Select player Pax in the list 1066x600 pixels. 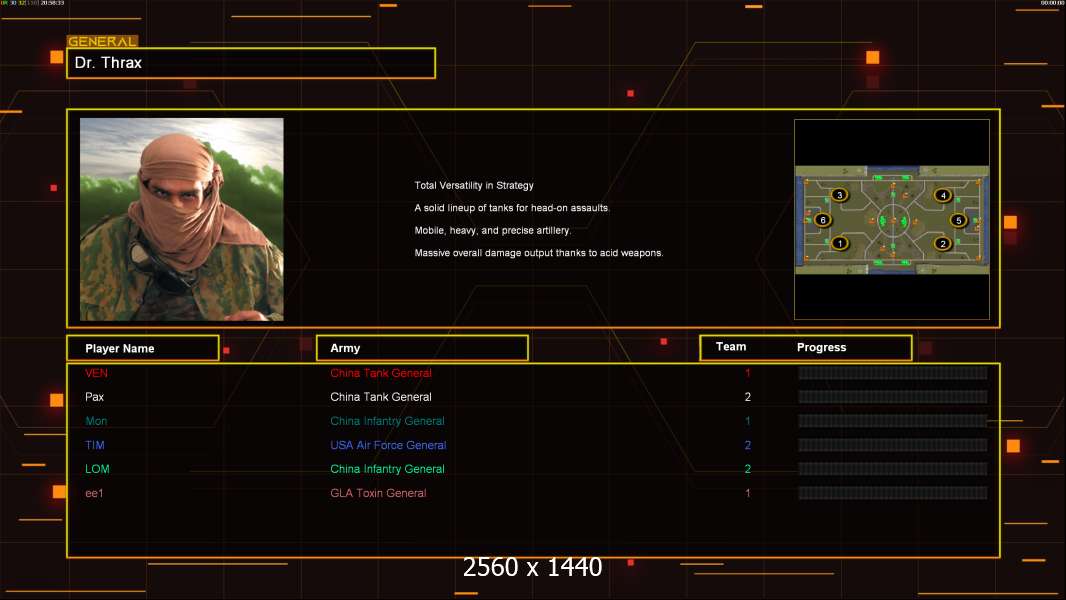(94, 397)
